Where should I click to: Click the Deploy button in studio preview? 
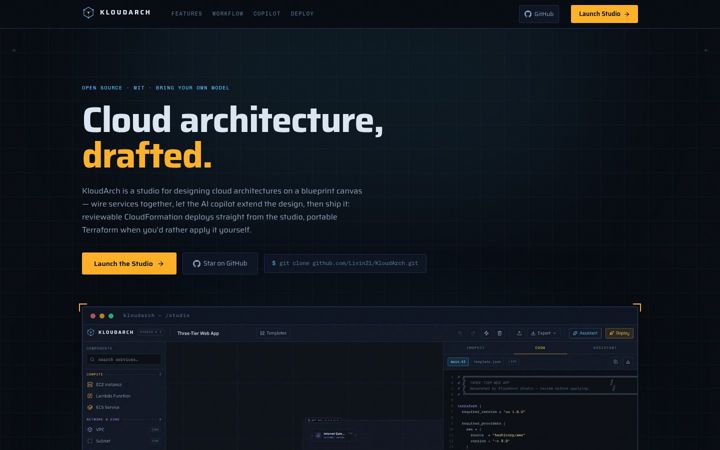pyautogui.click(x=619, y=333)
